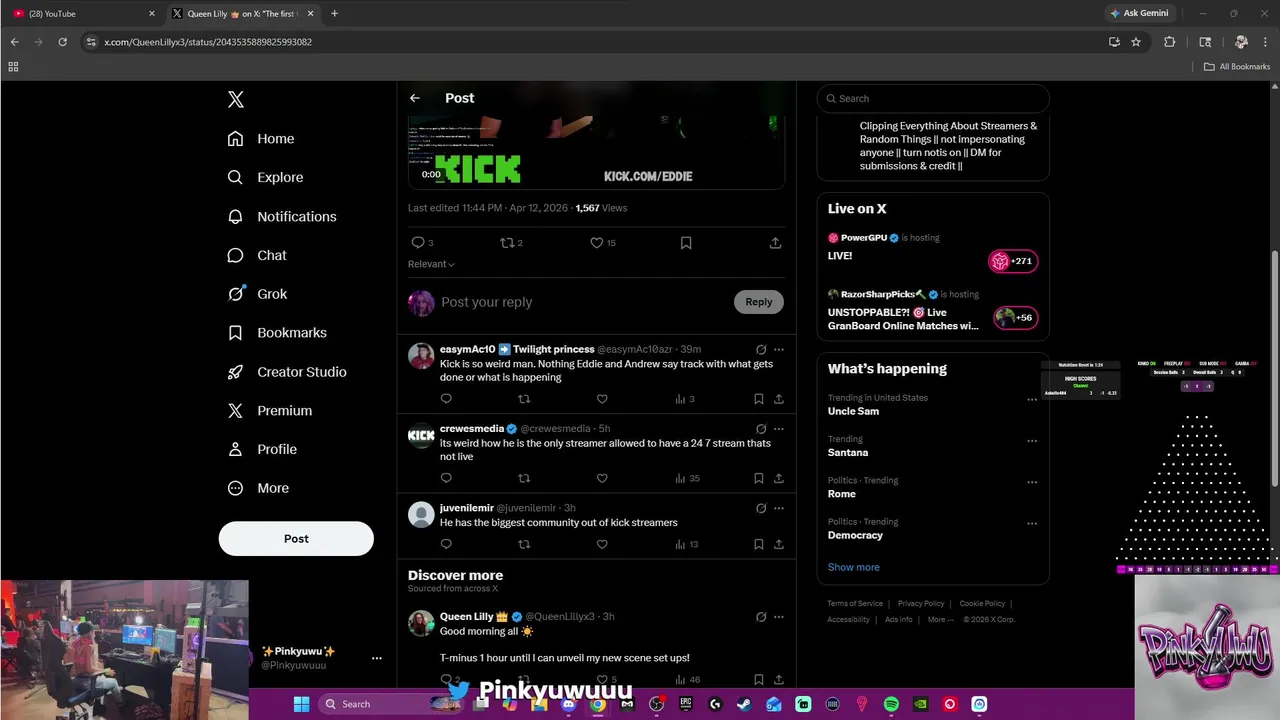Open Windows Start menu
Viewport: 1280px width, 720px height.
[x=301, y=704]
